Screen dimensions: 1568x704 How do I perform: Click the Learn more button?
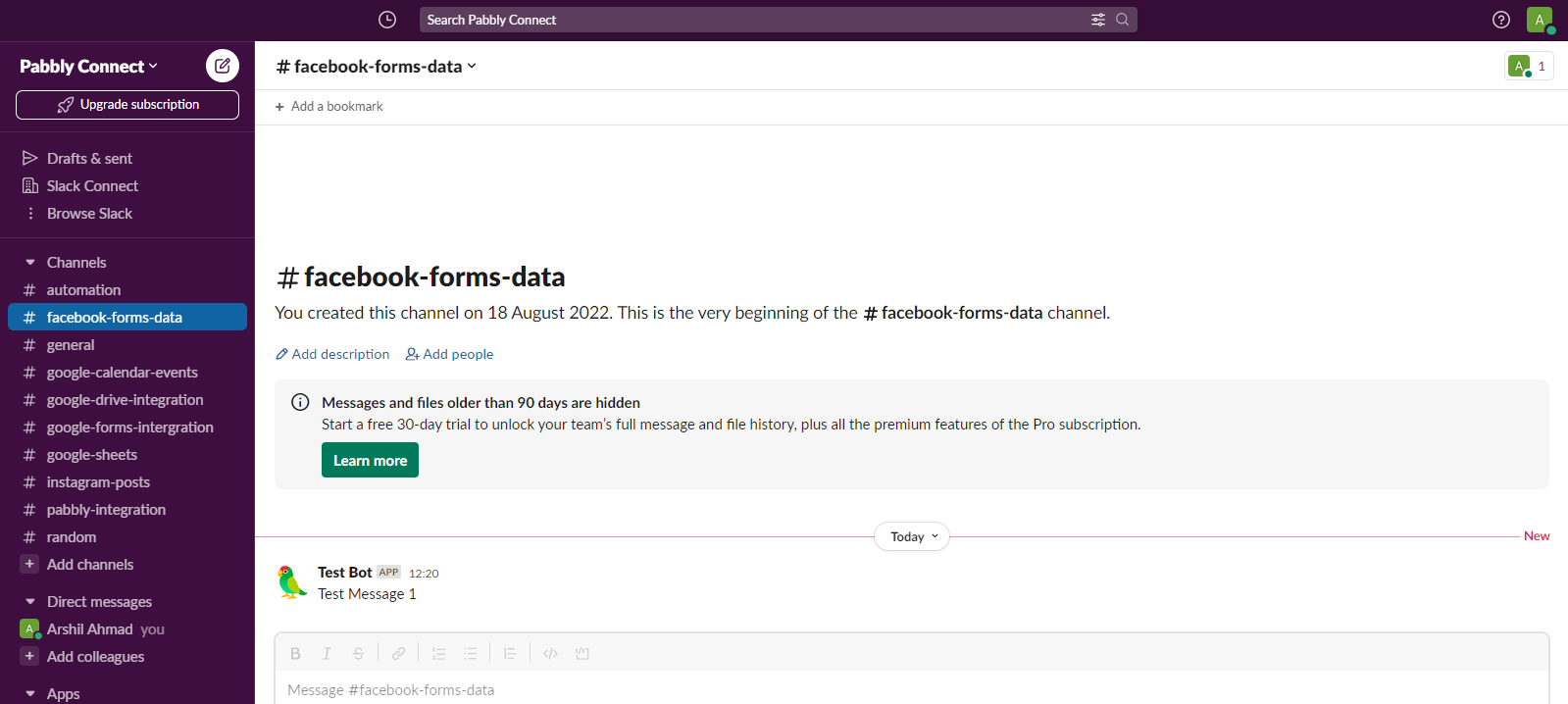370,460
